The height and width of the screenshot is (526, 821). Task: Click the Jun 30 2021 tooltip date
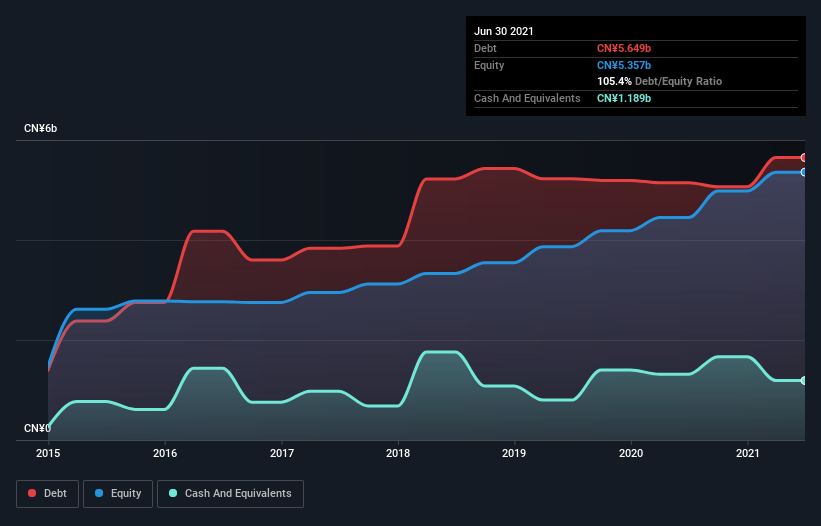click(504, 31)
